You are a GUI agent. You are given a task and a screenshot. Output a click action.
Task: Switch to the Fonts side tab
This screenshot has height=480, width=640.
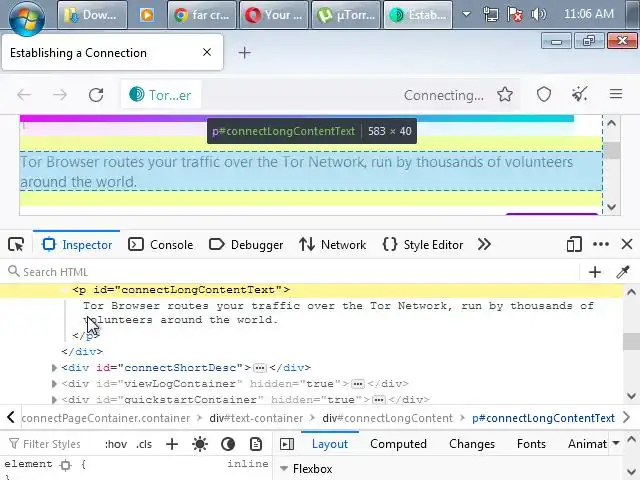[x=531, y=444]
